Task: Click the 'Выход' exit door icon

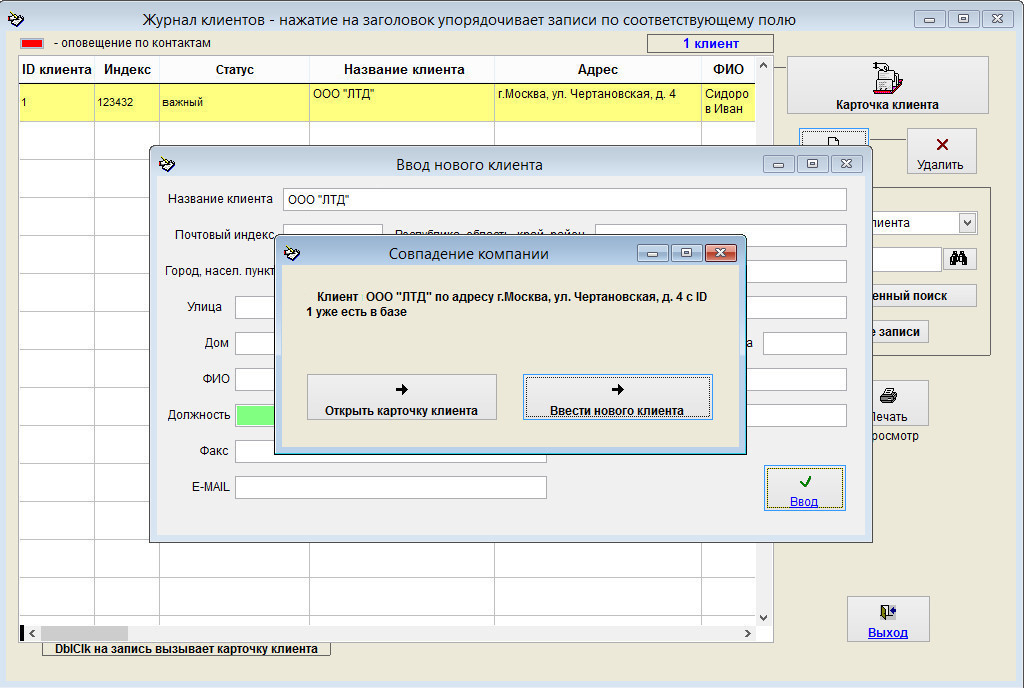Action: [887, 619]
